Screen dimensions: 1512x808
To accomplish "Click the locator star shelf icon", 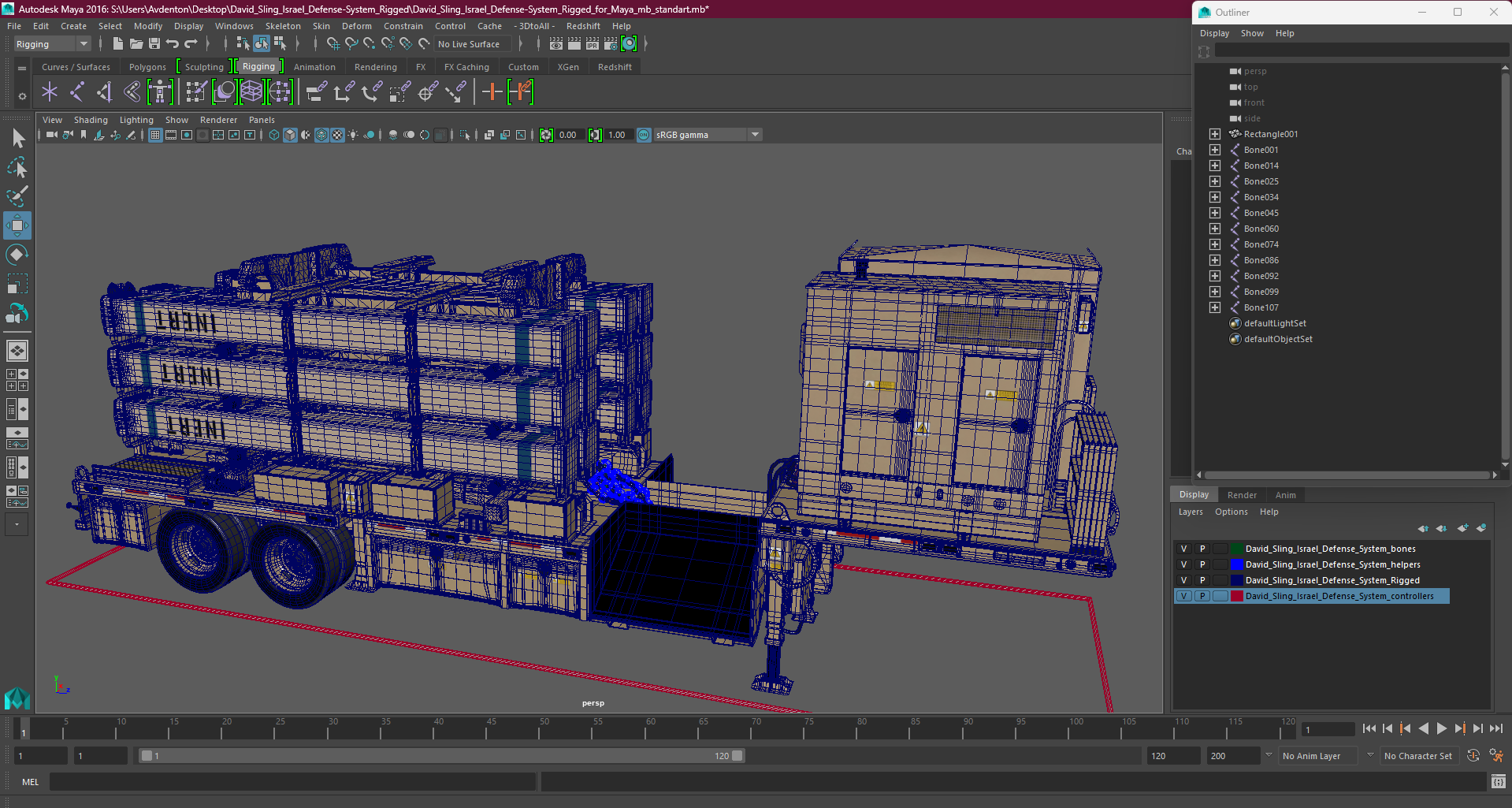I will 50,92.
